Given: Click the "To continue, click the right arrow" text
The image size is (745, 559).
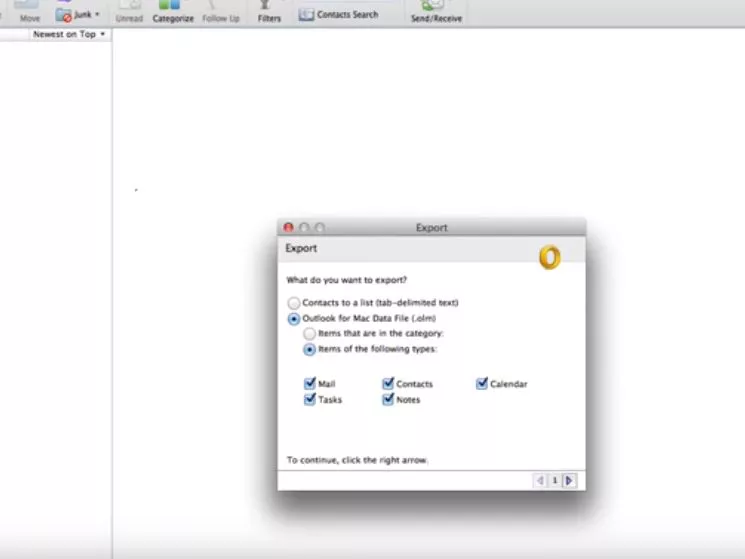Looking at the screenshot, I should (x=357, y=460).
